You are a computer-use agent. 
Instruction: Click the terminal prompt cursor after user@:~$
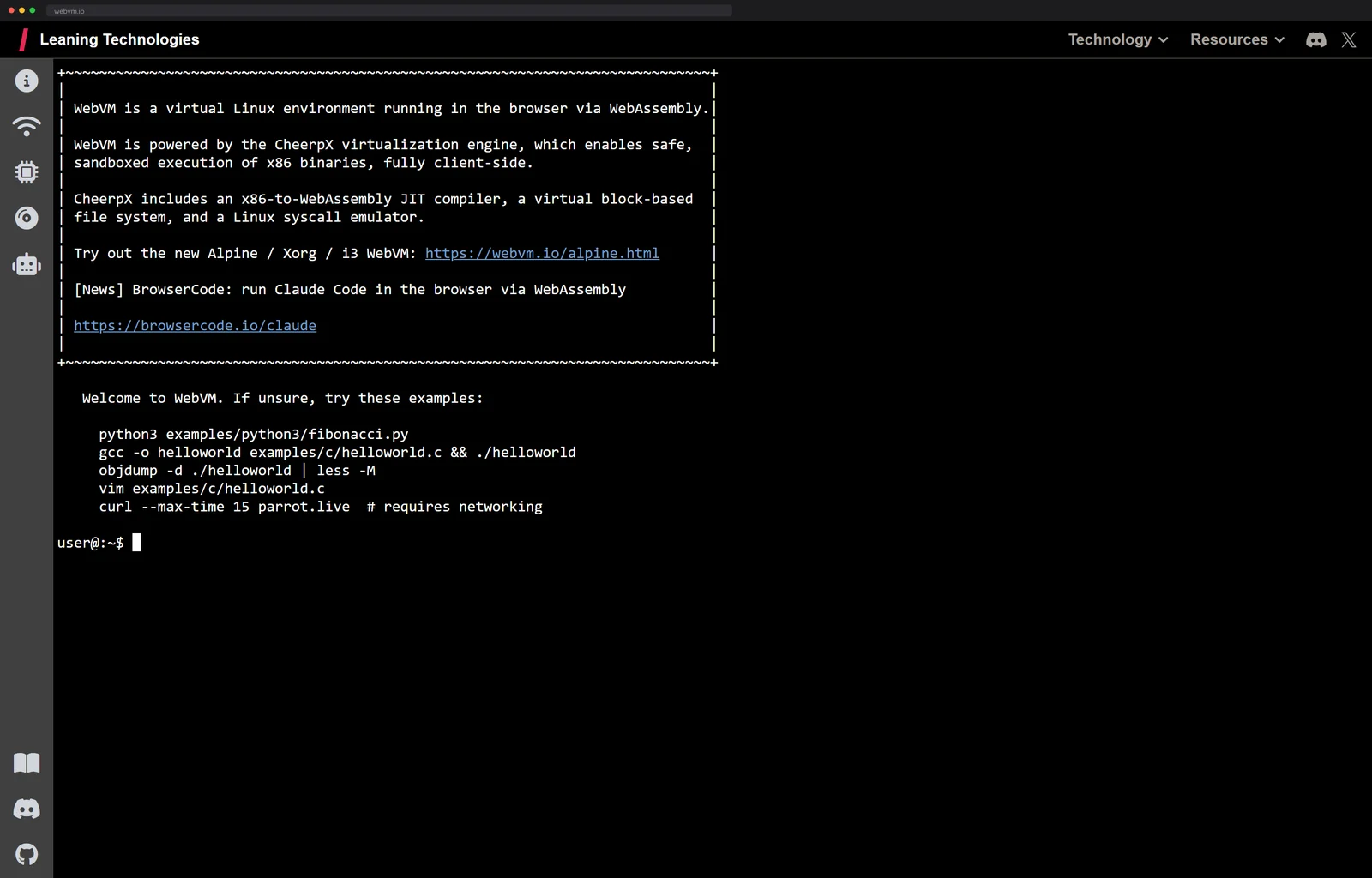click(136, 542)
